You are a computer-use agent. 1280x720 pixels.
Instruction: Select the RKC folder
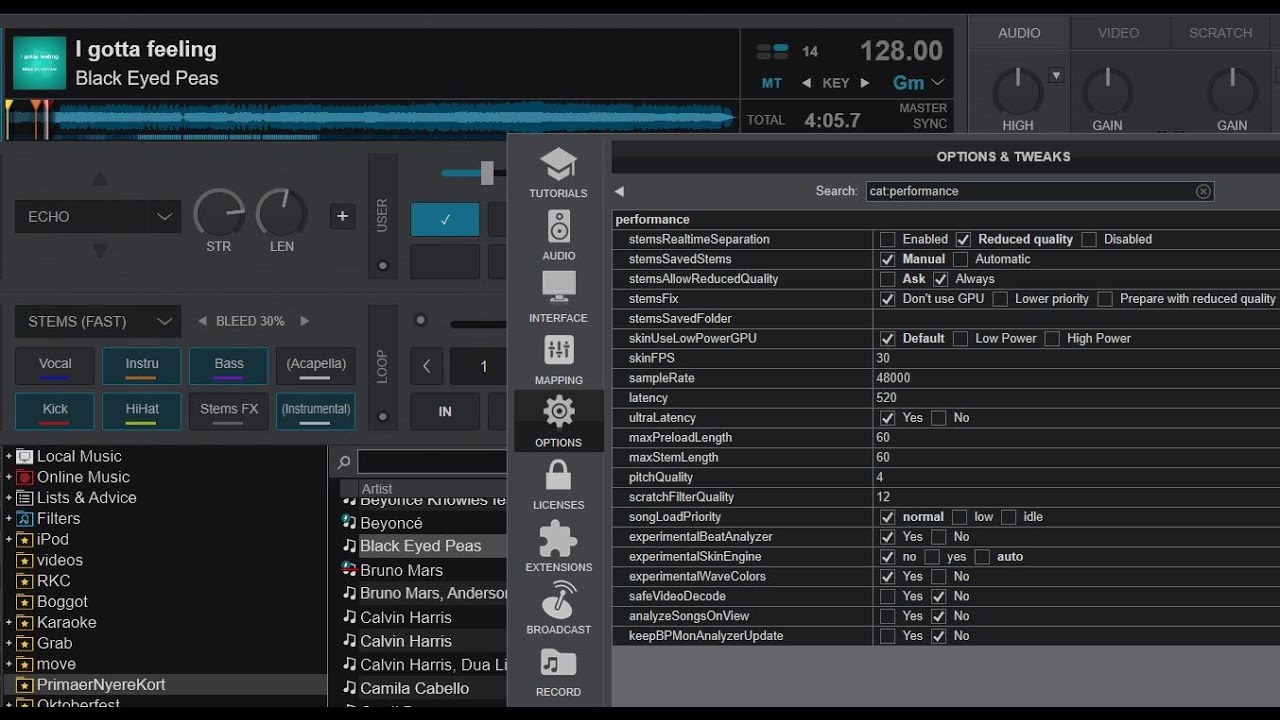(x=54, y=581)
